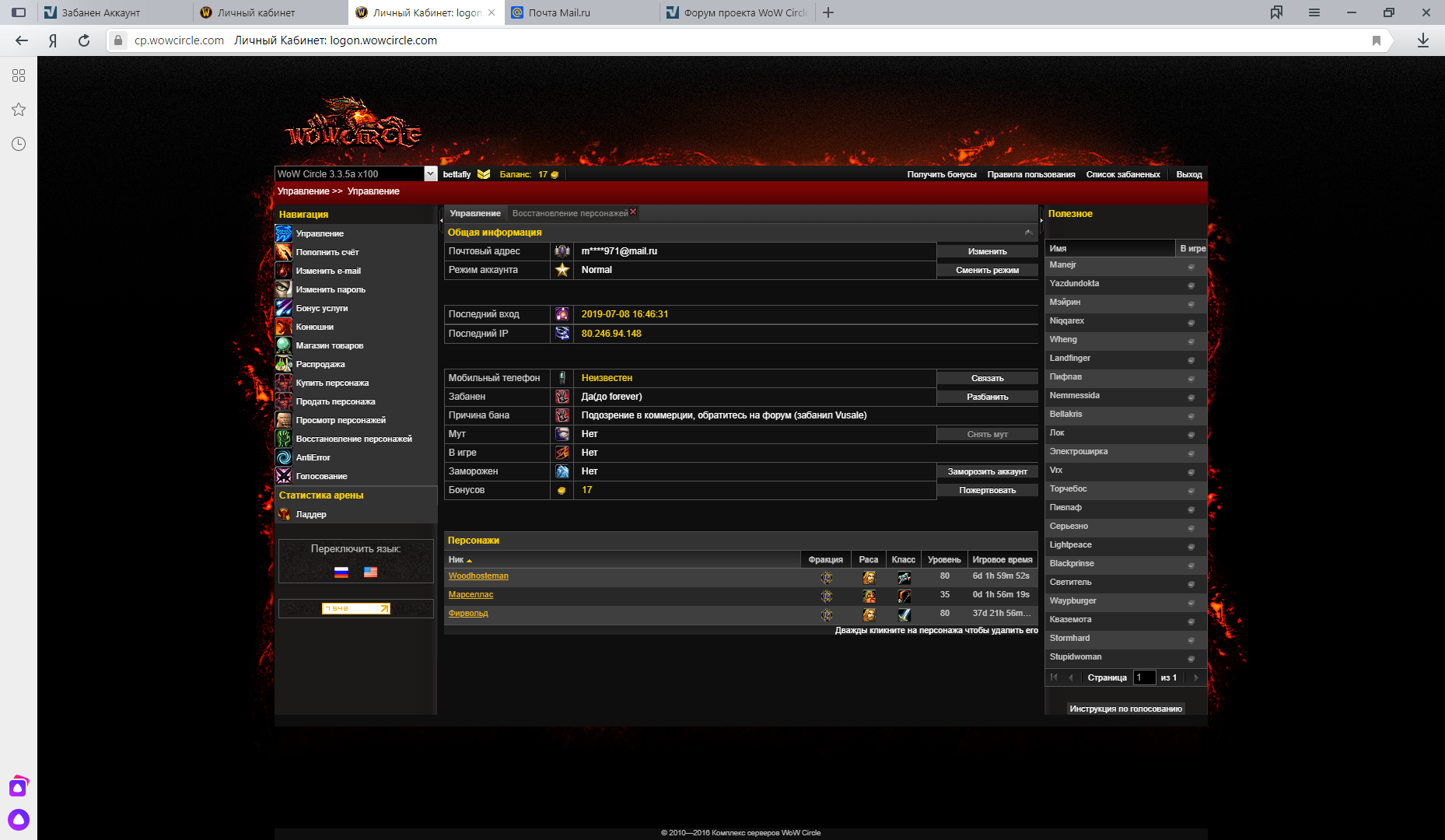Switch to Восстановление персонажей tab

(569, 213)
